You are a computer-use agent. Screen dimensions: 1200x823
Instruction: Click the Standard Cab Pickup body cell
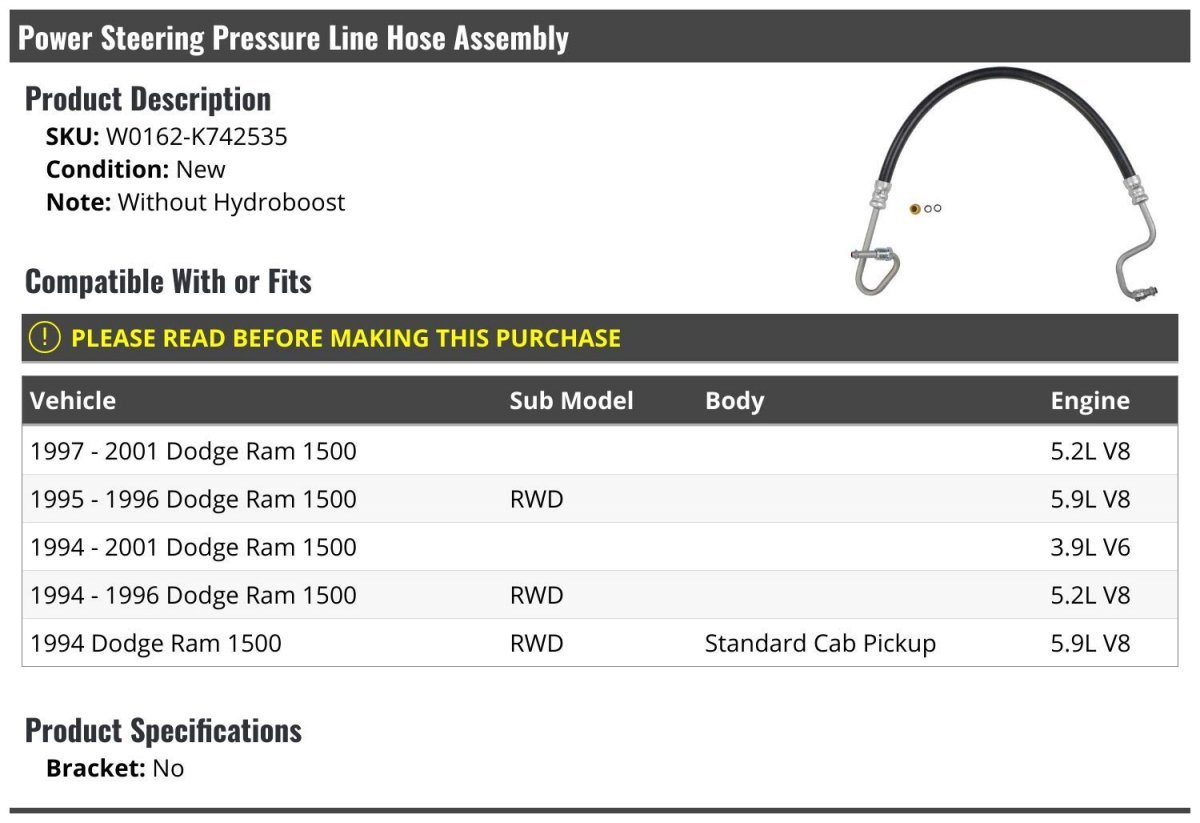point(820,643)
